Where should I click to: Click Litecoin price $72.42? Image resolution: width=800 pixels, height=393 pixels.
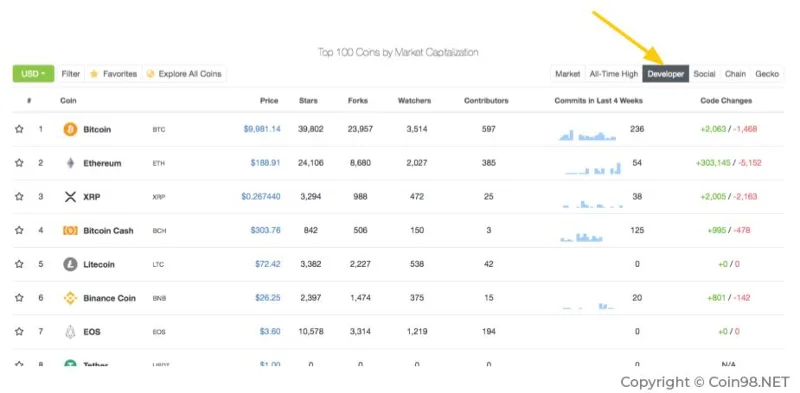tap(268, 264)
